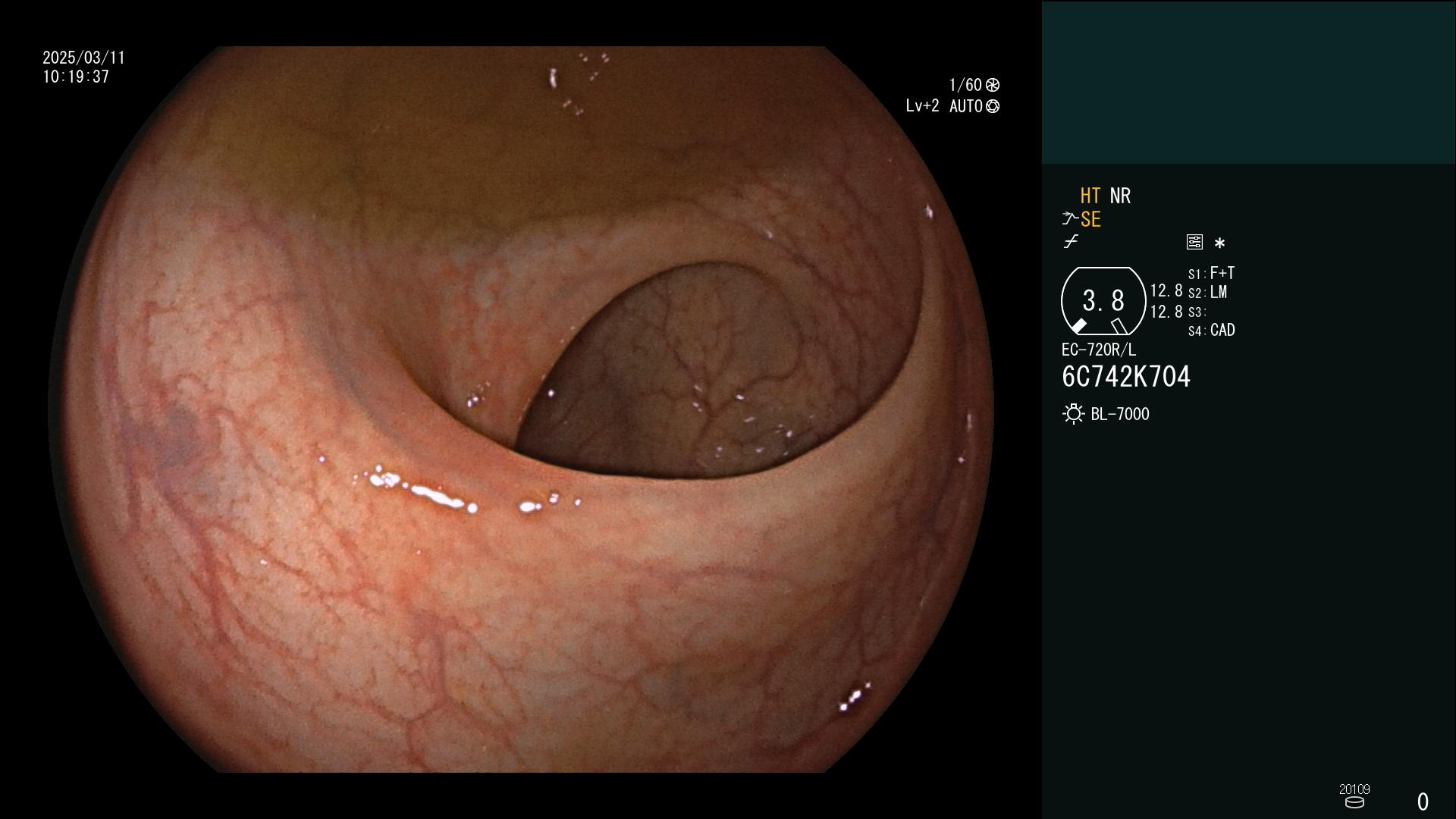
Task: Click the date text 2025/03/11
Action: [83, 58]
